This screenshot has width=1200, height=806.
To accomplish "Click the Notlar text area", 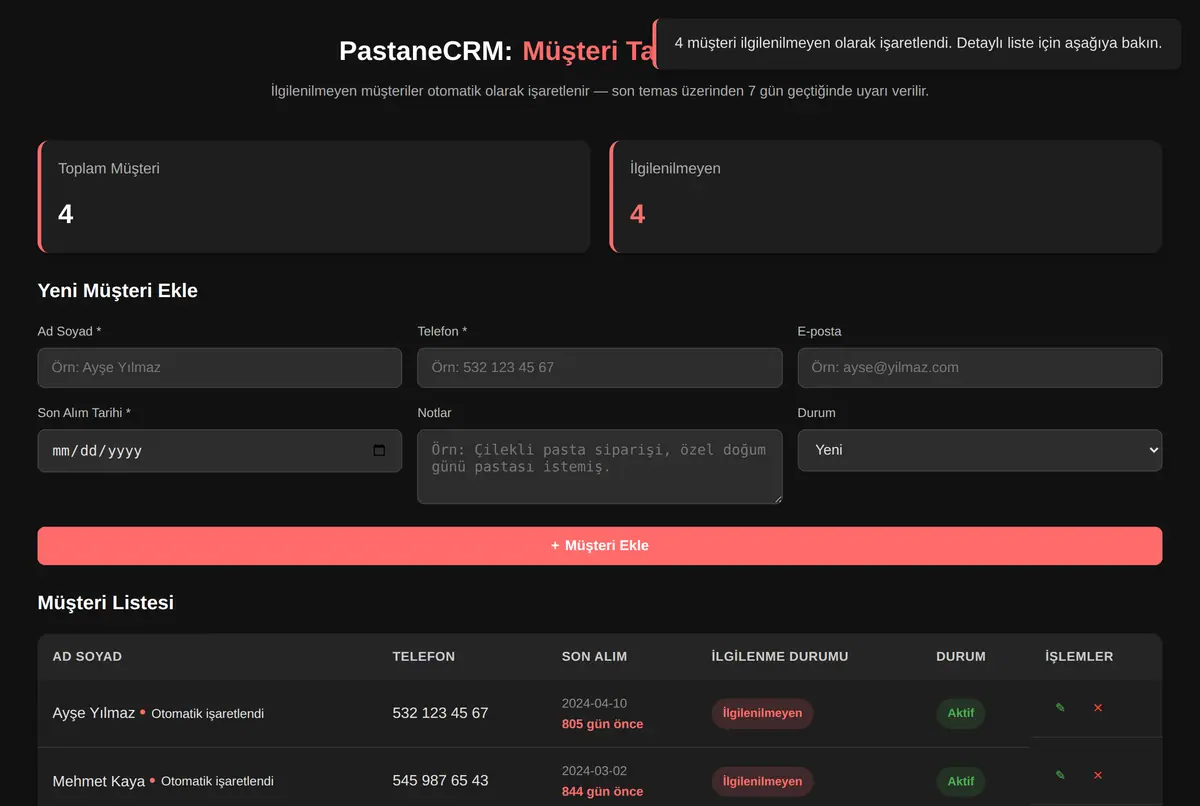I will point(600,467).
